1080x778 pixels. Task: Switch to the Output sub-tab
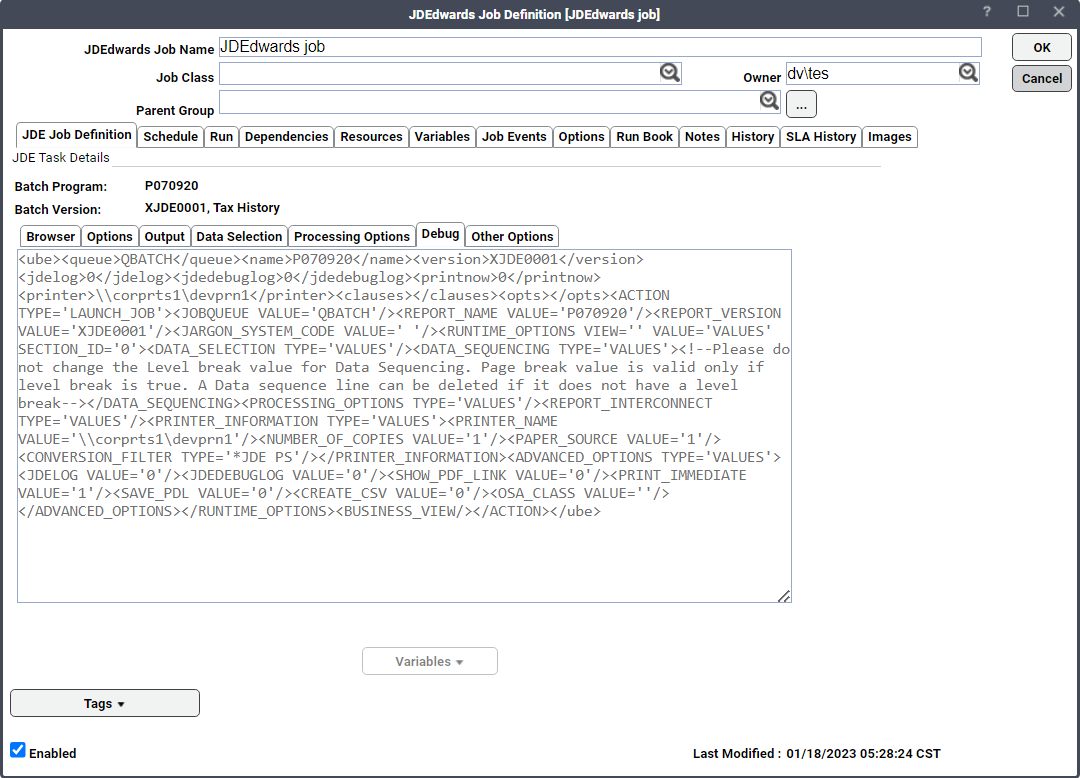click(x=165, y=236)
